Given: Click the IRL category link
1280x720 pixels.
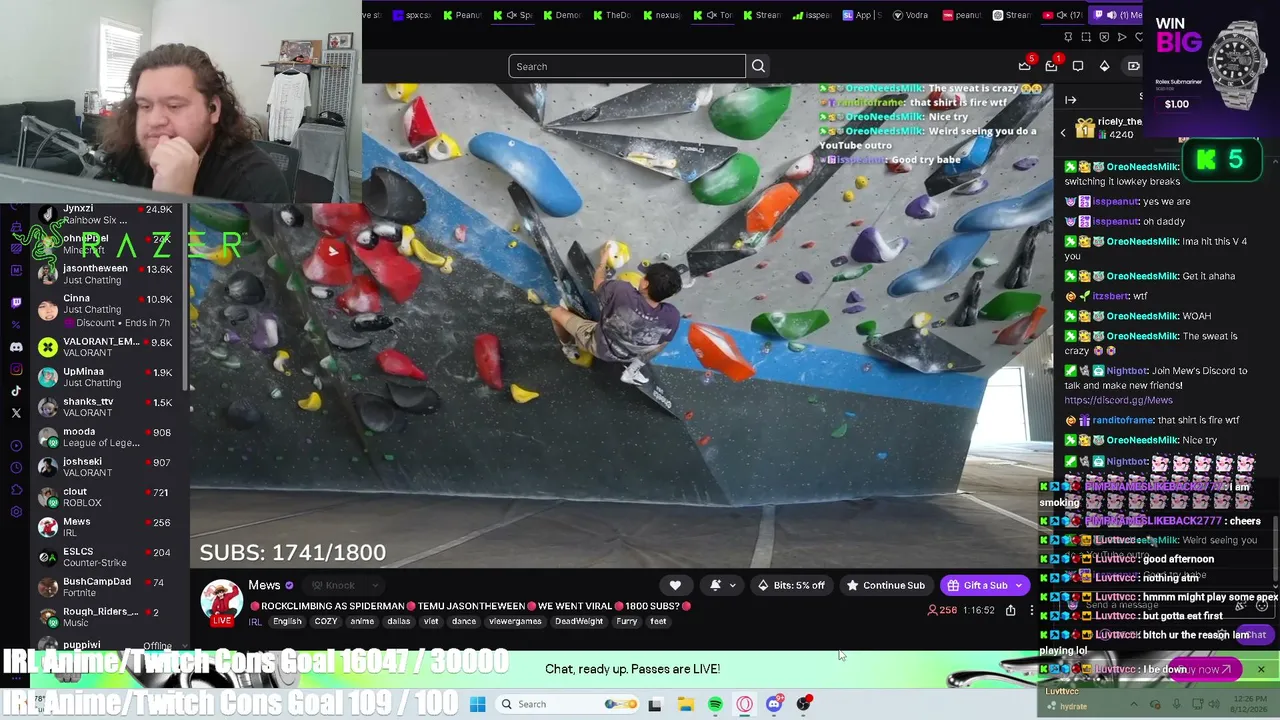Looking at the screenshot, I should [x=255, y=621].
